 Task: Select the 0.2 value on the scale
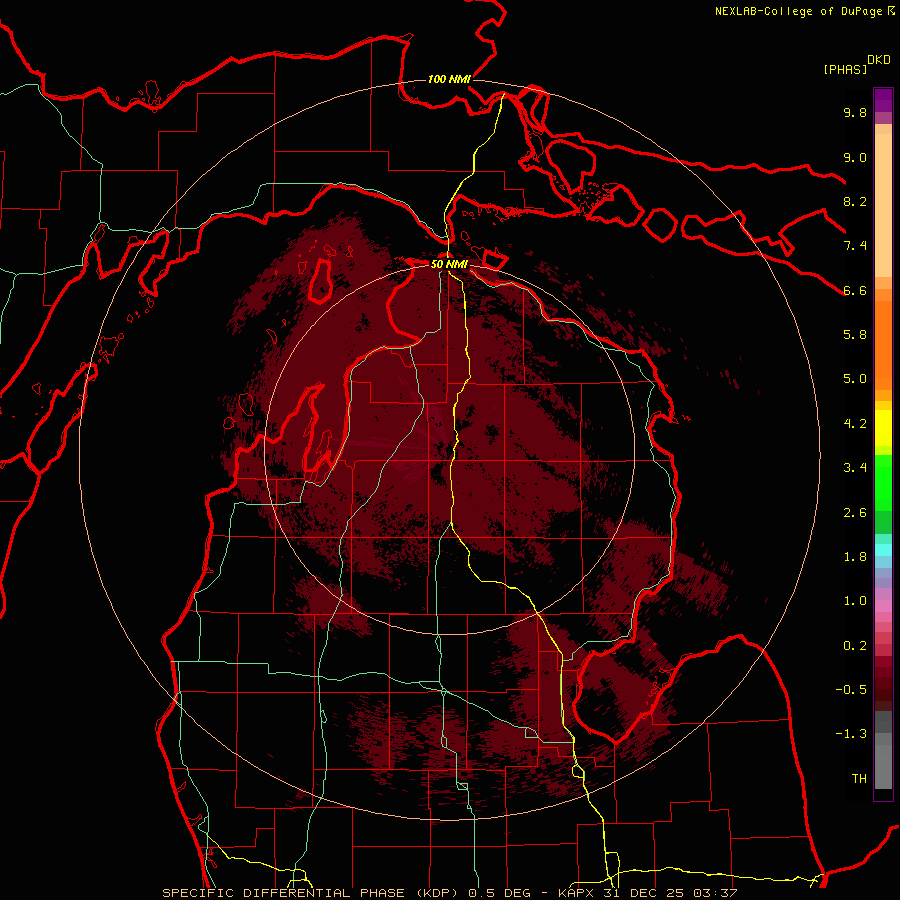(855, 646)
